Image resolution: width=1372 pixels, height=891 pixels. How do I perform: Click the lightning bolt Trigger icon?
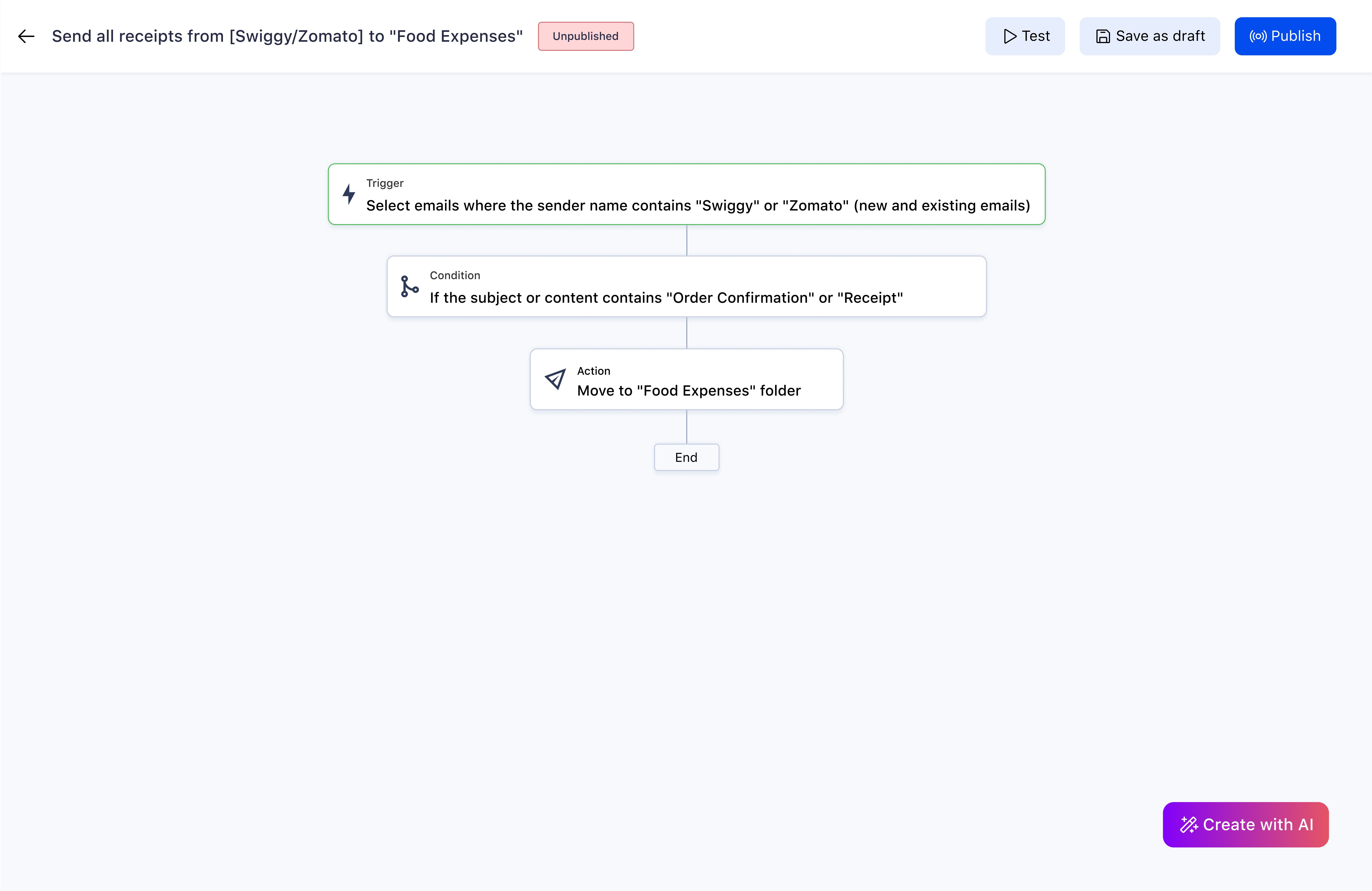349,194
